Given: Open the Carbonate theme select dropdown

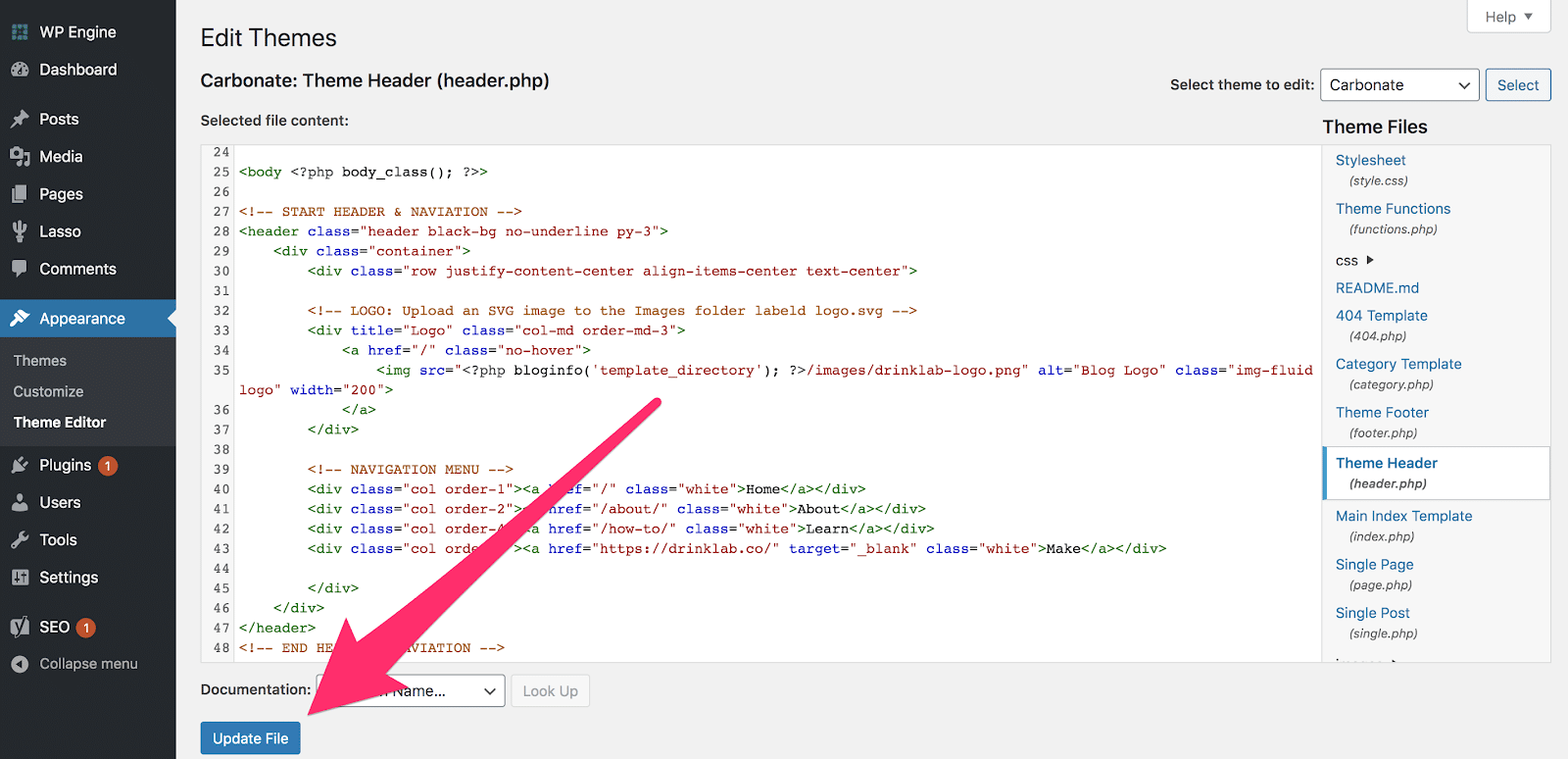Looking at the screenshot, I should click(x=1399, y=85).
